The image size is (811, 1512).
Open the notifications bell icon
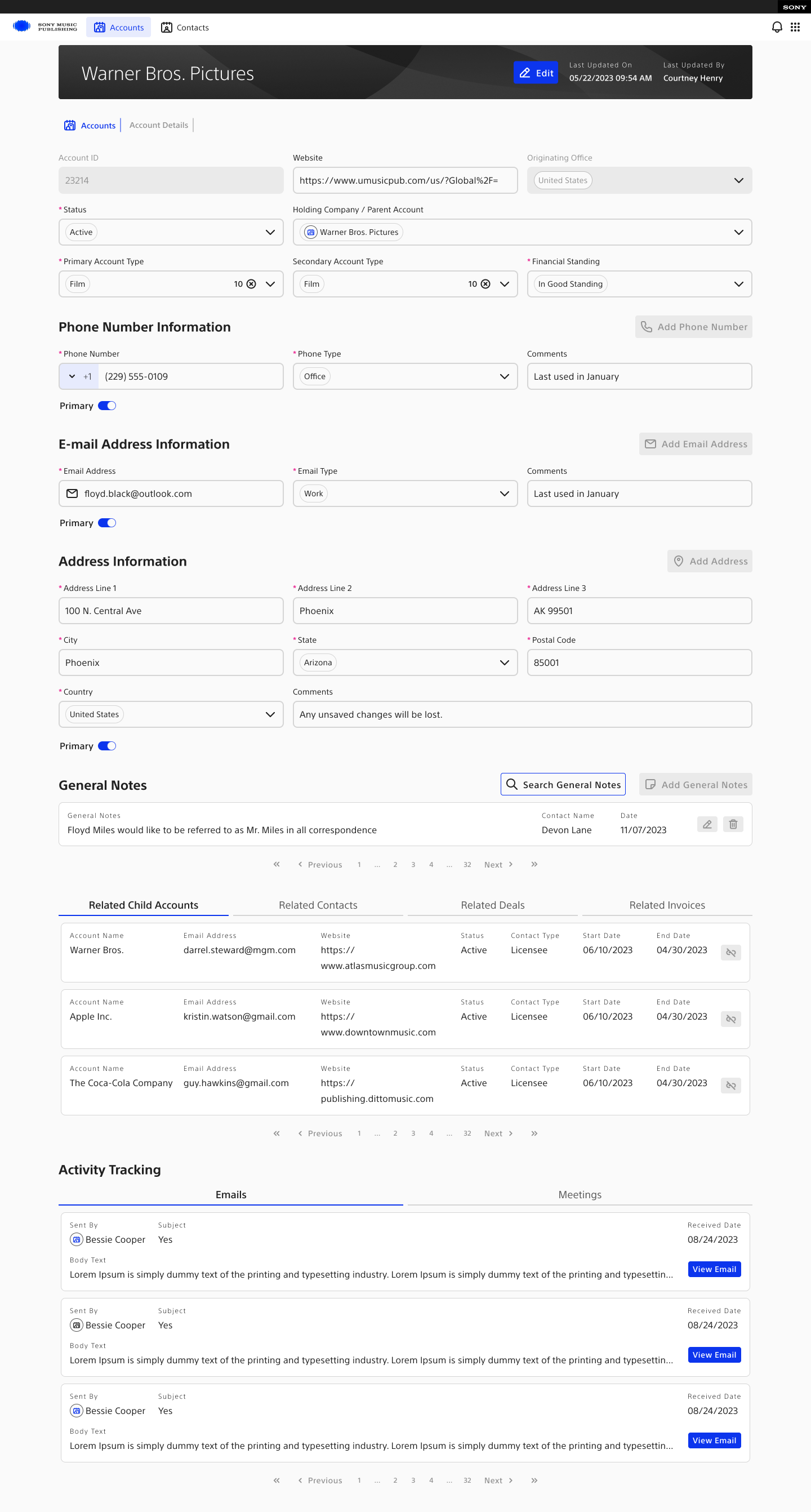point(777,27)
